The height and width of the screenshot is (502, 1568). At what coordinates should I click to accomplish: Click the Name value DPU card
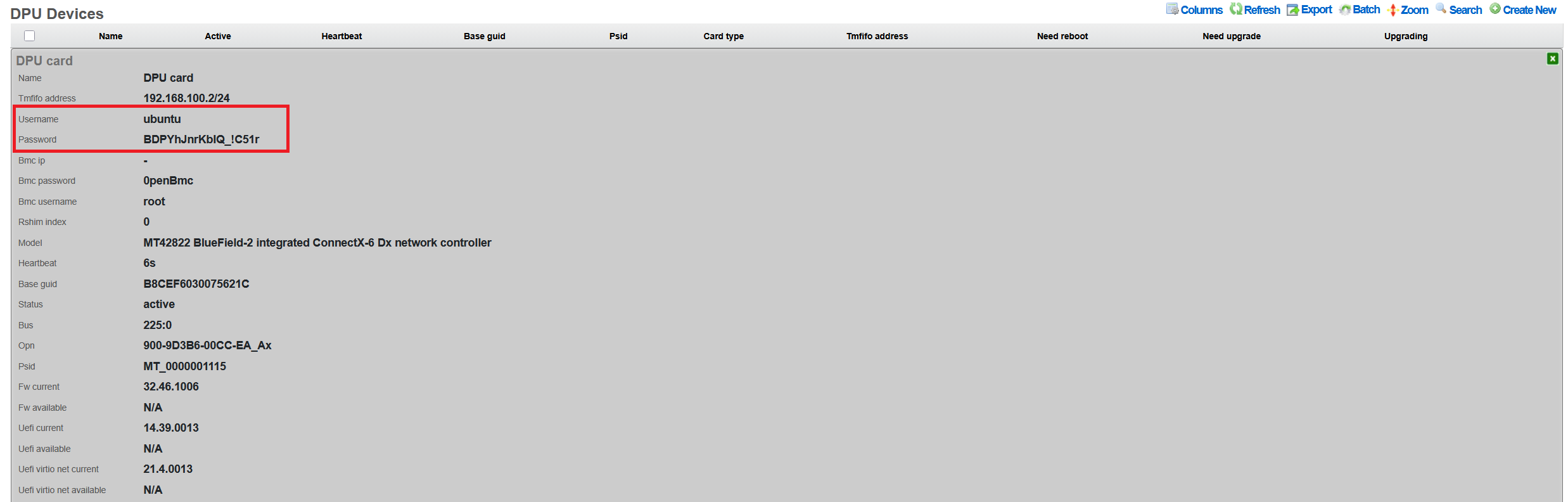tap(168, 78)
